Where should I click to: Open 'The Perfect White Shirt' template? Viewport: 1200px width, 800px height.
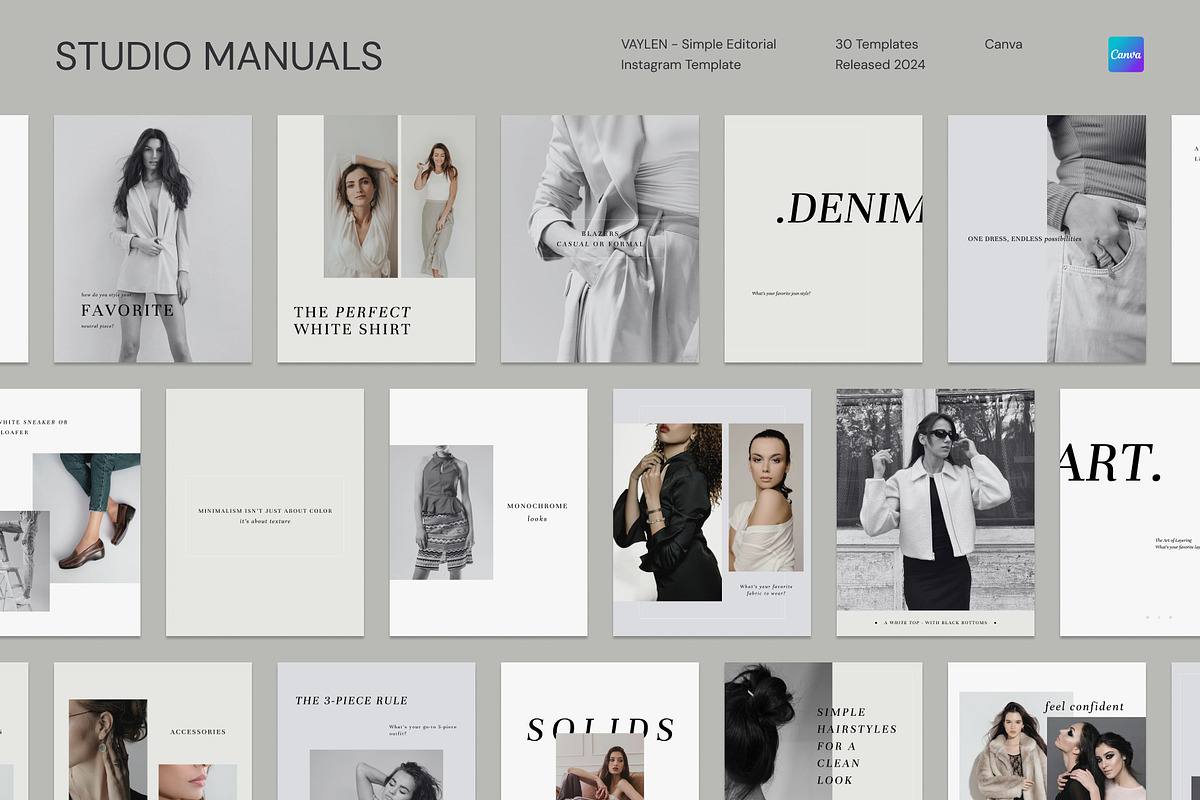(x=376, y=239)
